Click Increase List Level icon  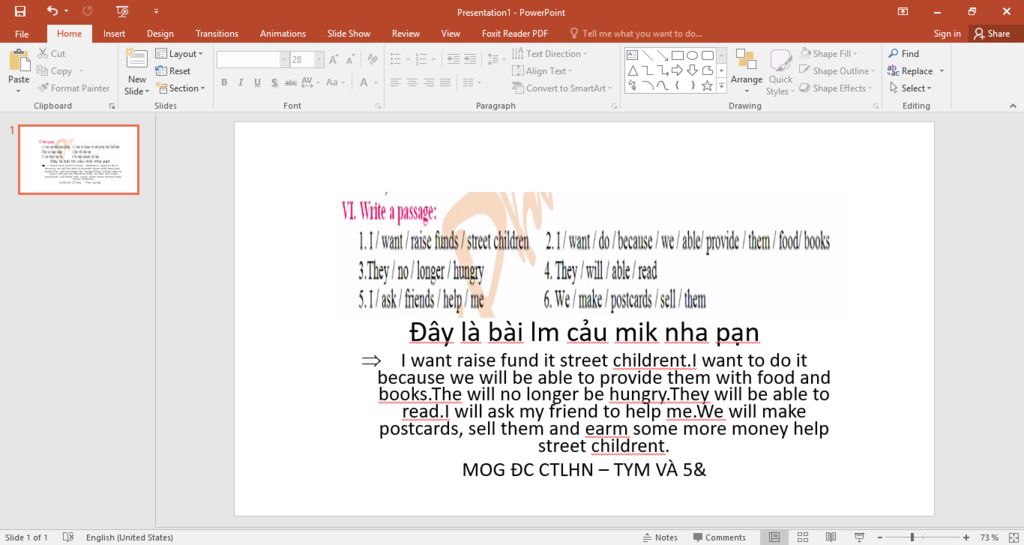[x=470, y=59]
